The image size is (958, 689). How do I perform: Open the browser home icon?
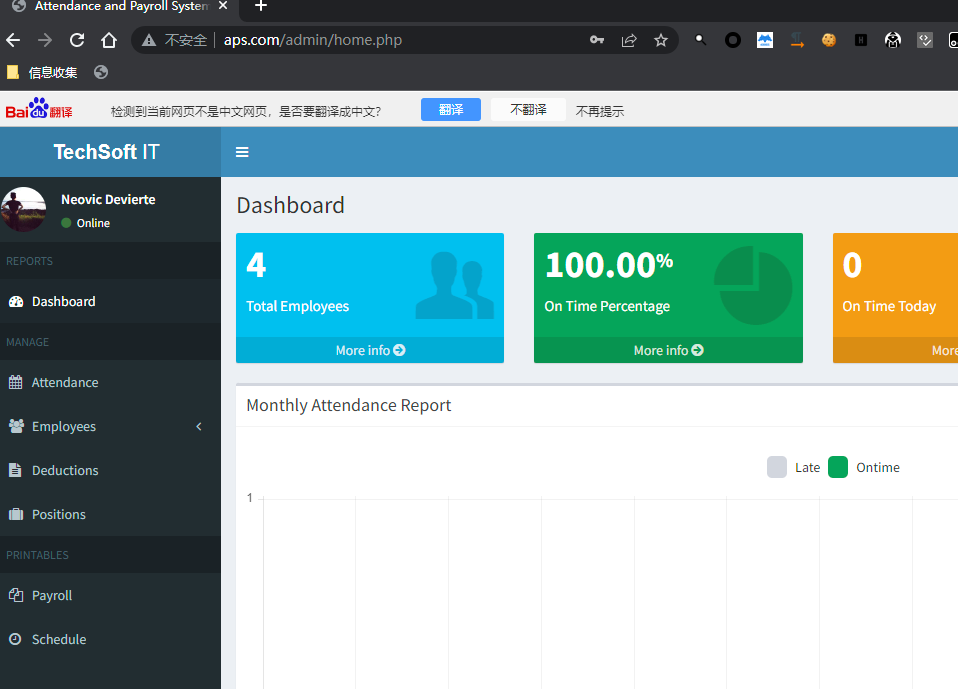(109, 40)
